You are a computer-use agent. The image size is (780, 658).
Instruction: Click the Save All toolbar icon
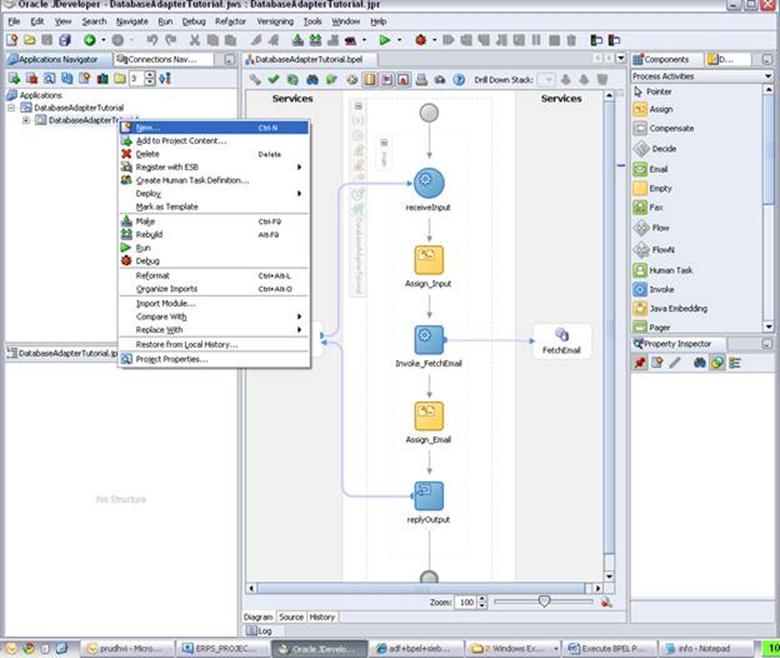[65, 40]
